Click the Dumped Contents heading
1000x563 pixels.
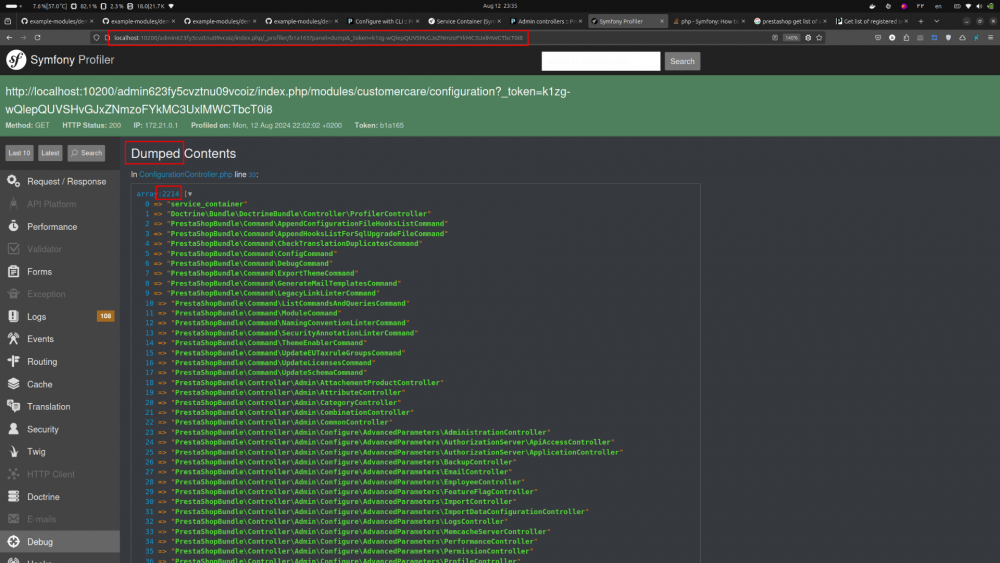183,154
